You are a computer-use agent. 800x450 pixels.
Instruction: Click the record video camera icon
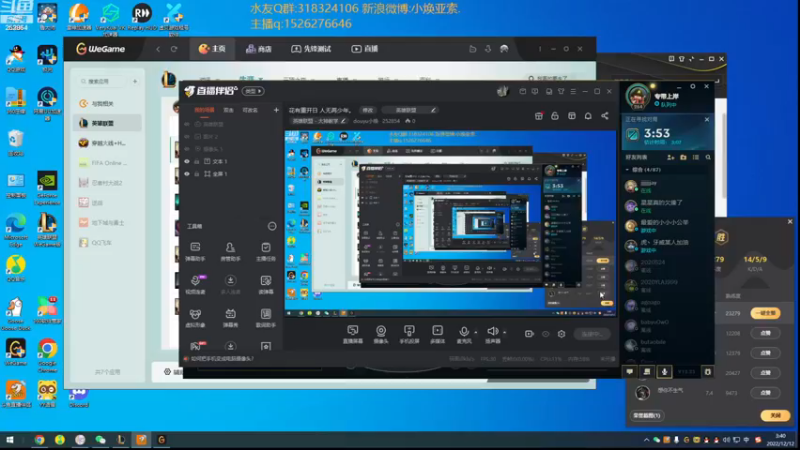point(529,334)
